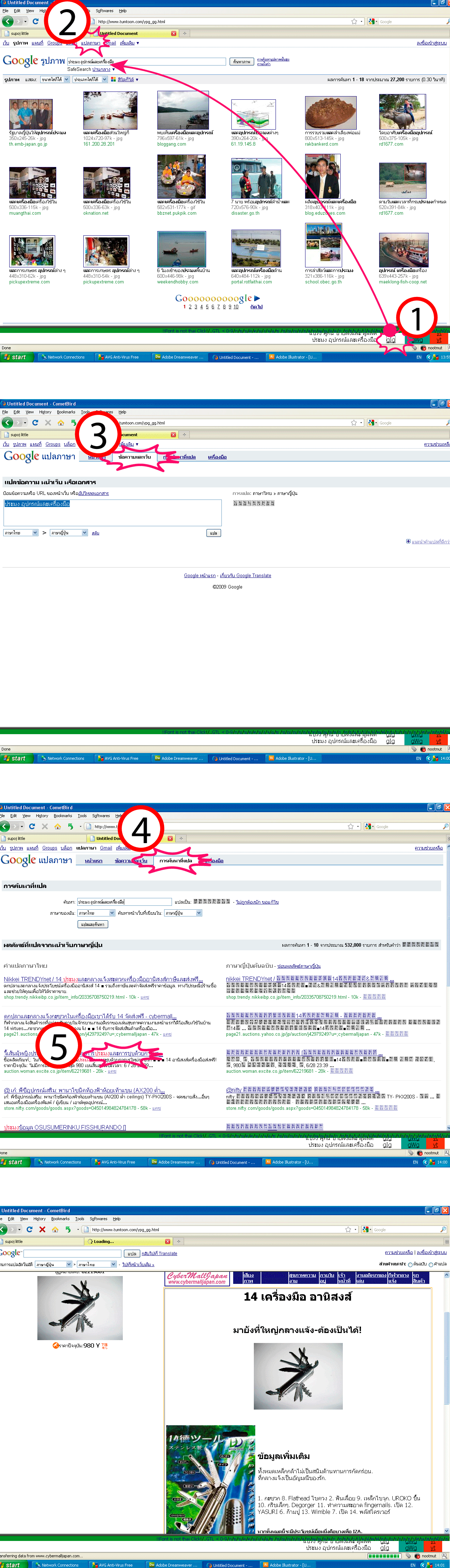Click Reload icon in CyberMall page window
The image size is (450, 1568).
pos(29,1229)
